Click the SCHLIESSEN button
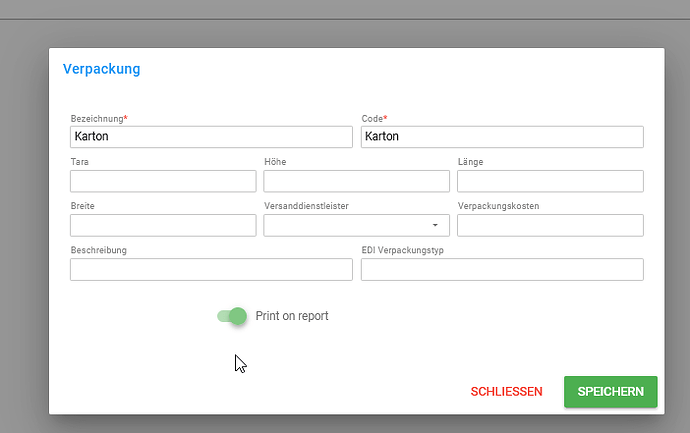The image size is (690, 433). coord(506,392)
